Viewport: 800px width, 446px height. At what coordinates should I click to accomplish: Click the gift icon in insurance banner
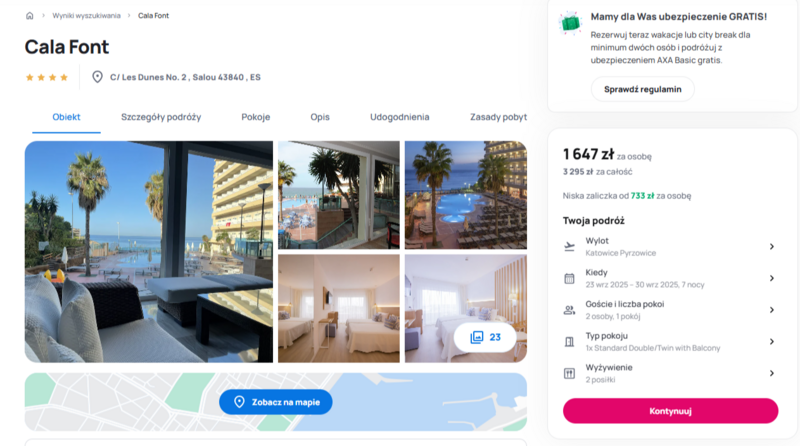[570, 23]
